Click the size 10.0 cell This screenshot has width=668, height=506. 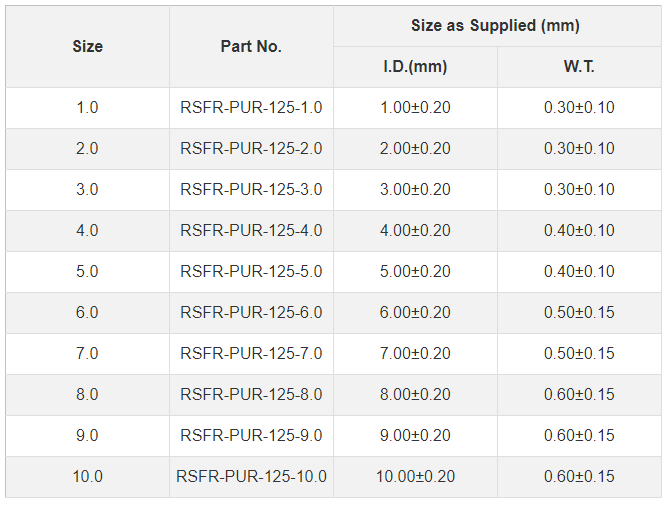(x=87, y=477)
